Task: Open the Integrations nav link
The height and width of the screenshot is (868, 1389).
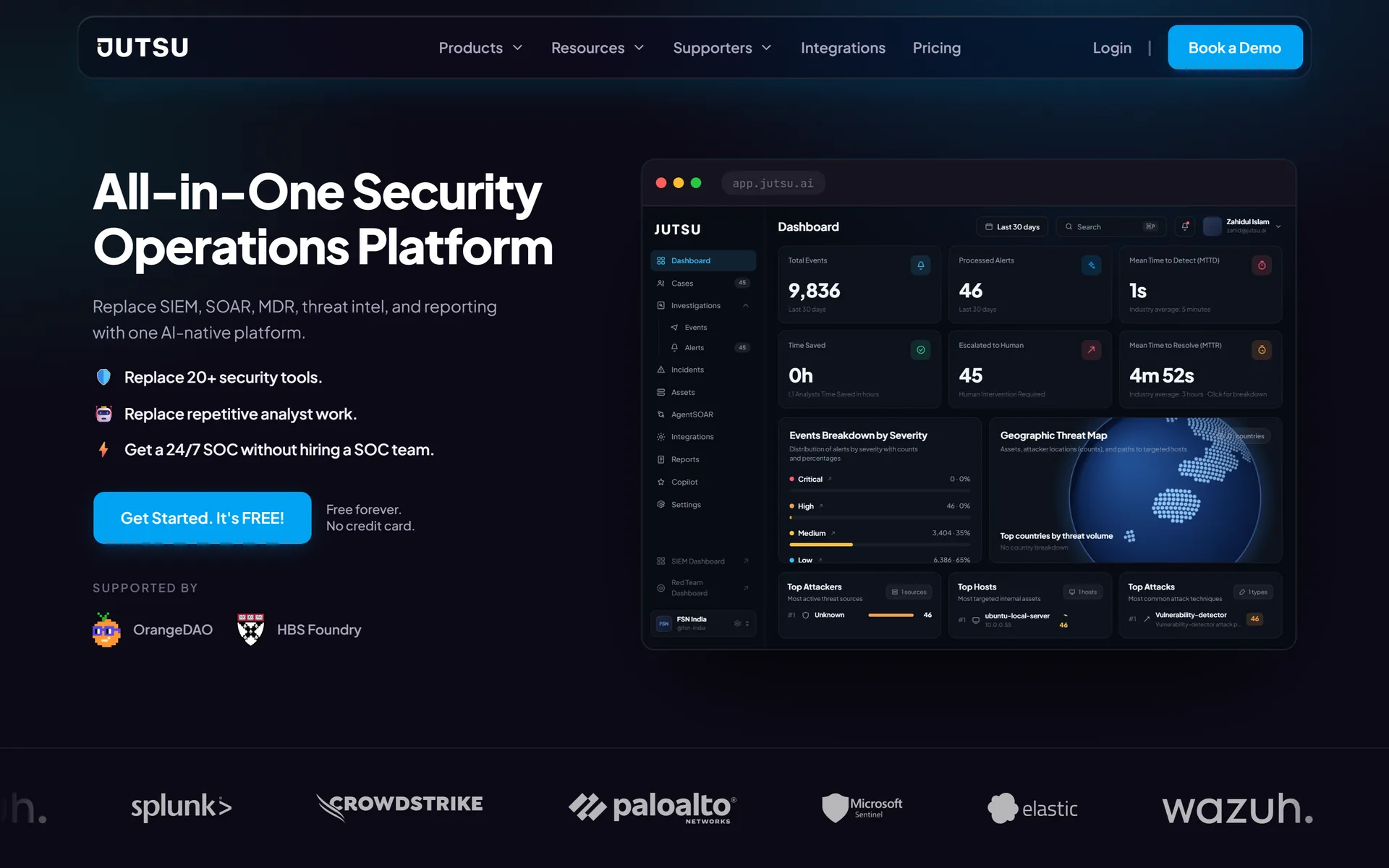Action: pos(843,48)
